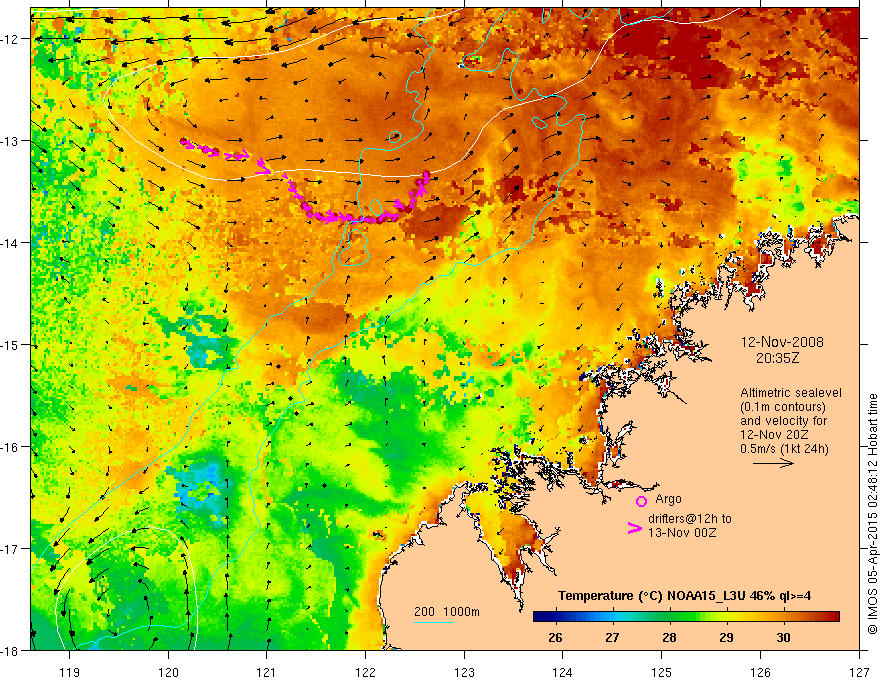The image size is (880, 680).
Task: Click the '(0.1m contours)' text
Action: click(x=783, y=407)
